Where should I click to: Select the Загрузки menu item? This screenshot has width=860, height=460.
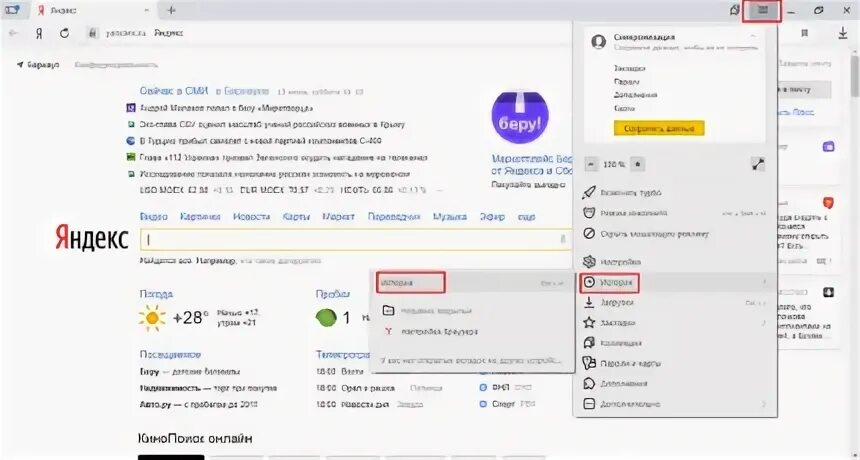pos(675,303)
